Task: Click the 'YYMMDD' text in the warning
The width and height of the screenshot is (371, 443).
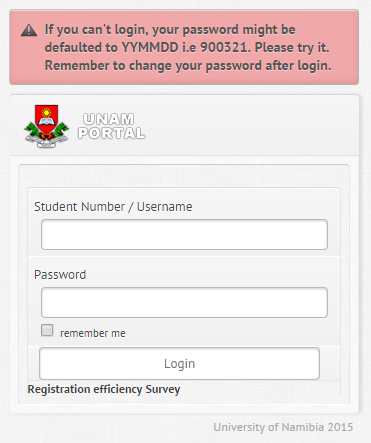Action: click(x=150, y=47)
